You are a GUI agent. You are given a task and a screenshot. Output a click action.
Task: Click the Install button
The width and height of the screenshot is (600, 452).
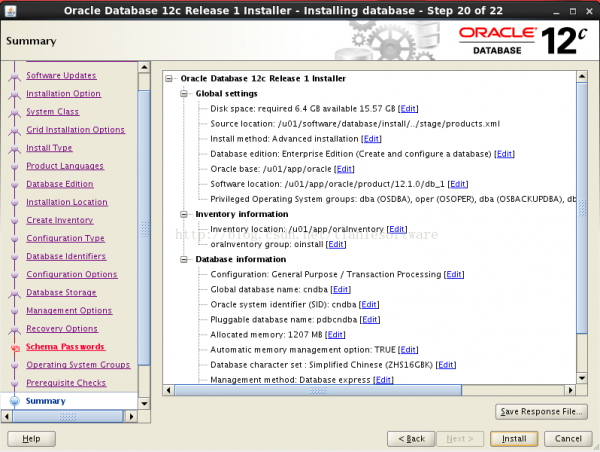click(x=514, y=439)
